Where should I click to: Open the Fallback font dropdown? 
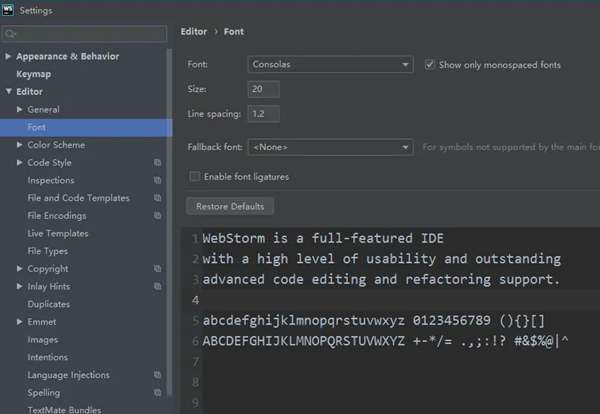330,147
